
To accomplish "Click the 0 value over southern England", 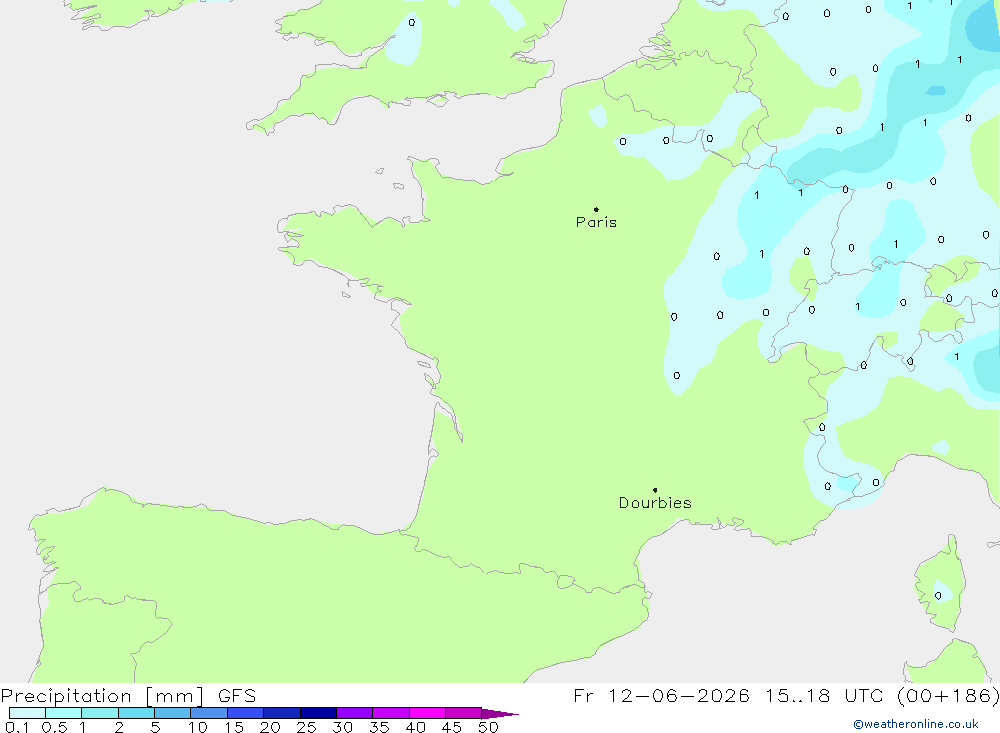I will (411, 22).
